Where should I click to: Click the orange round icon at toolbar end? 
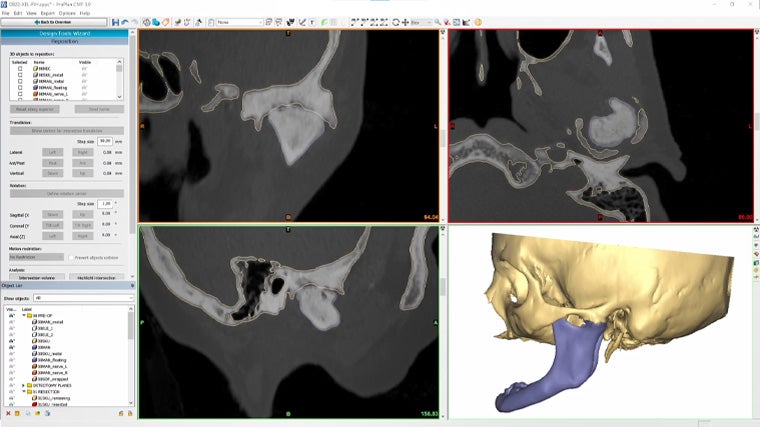[478, 22]
